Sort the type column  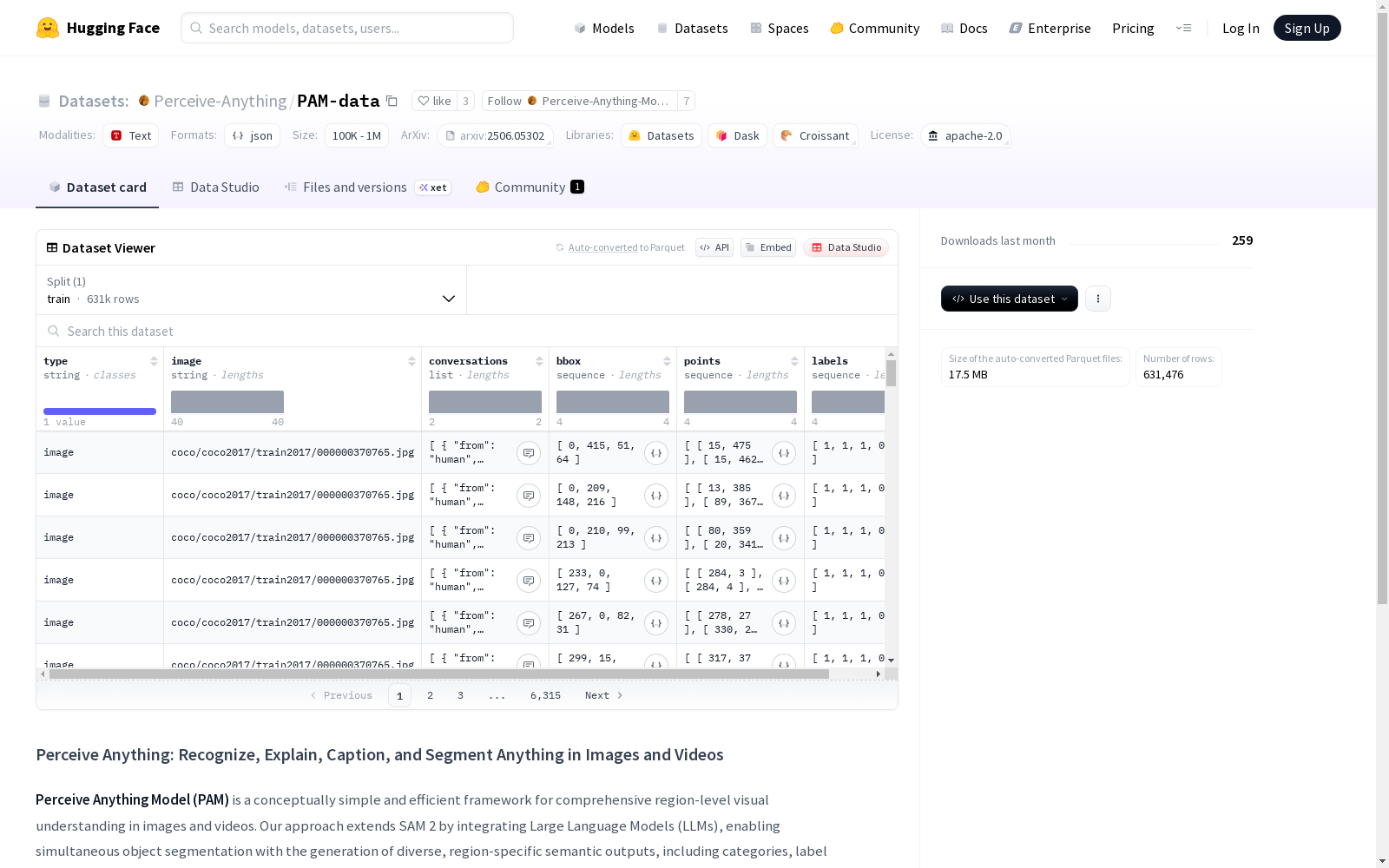(x=154, y=361)
